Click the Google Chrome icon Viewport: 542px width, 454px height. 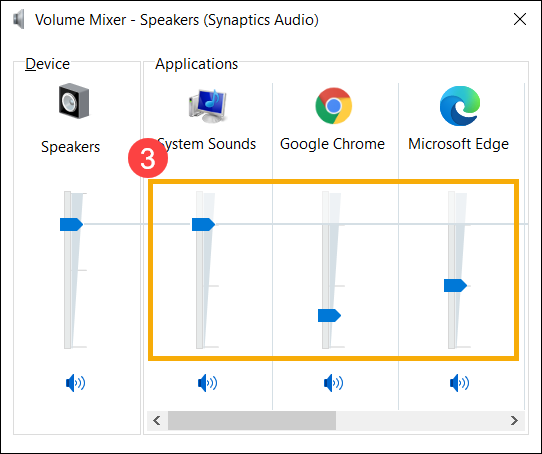tap(334, 106)
